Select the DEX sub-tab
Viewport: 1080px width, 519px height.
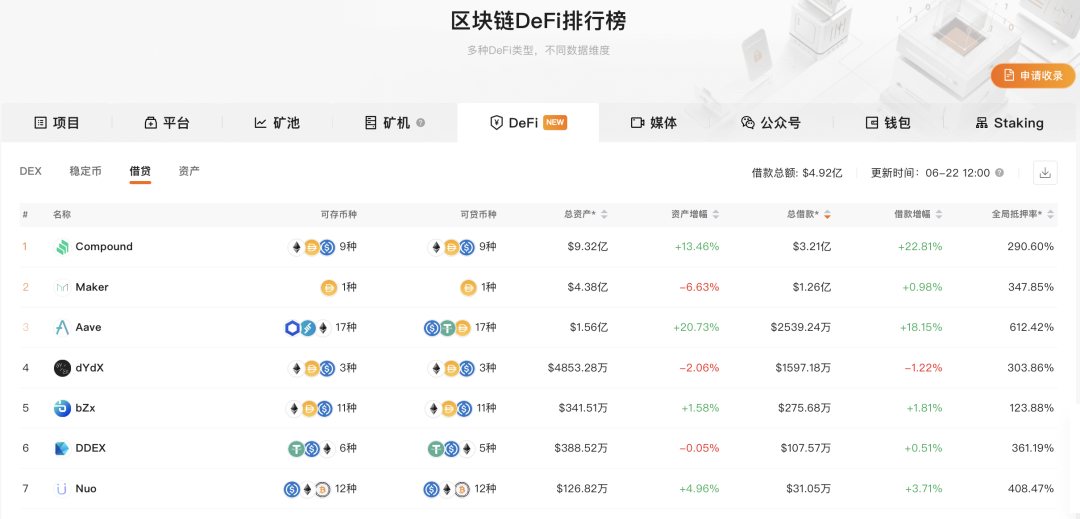pyautogui.click(x=31, y=172)
